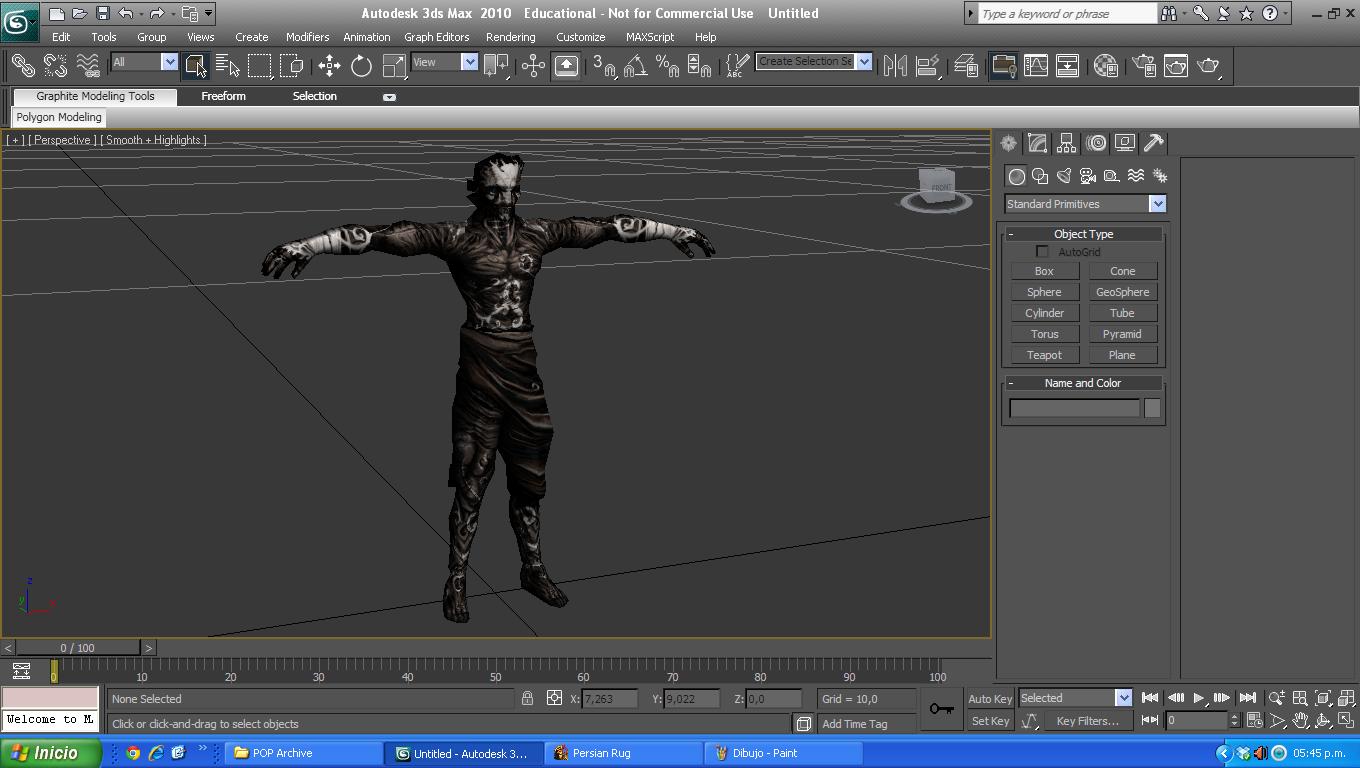This screenshot has height=768, width=1360.
Task: Open the Modify command panel tab
Action: click(x=1037, y=143)
